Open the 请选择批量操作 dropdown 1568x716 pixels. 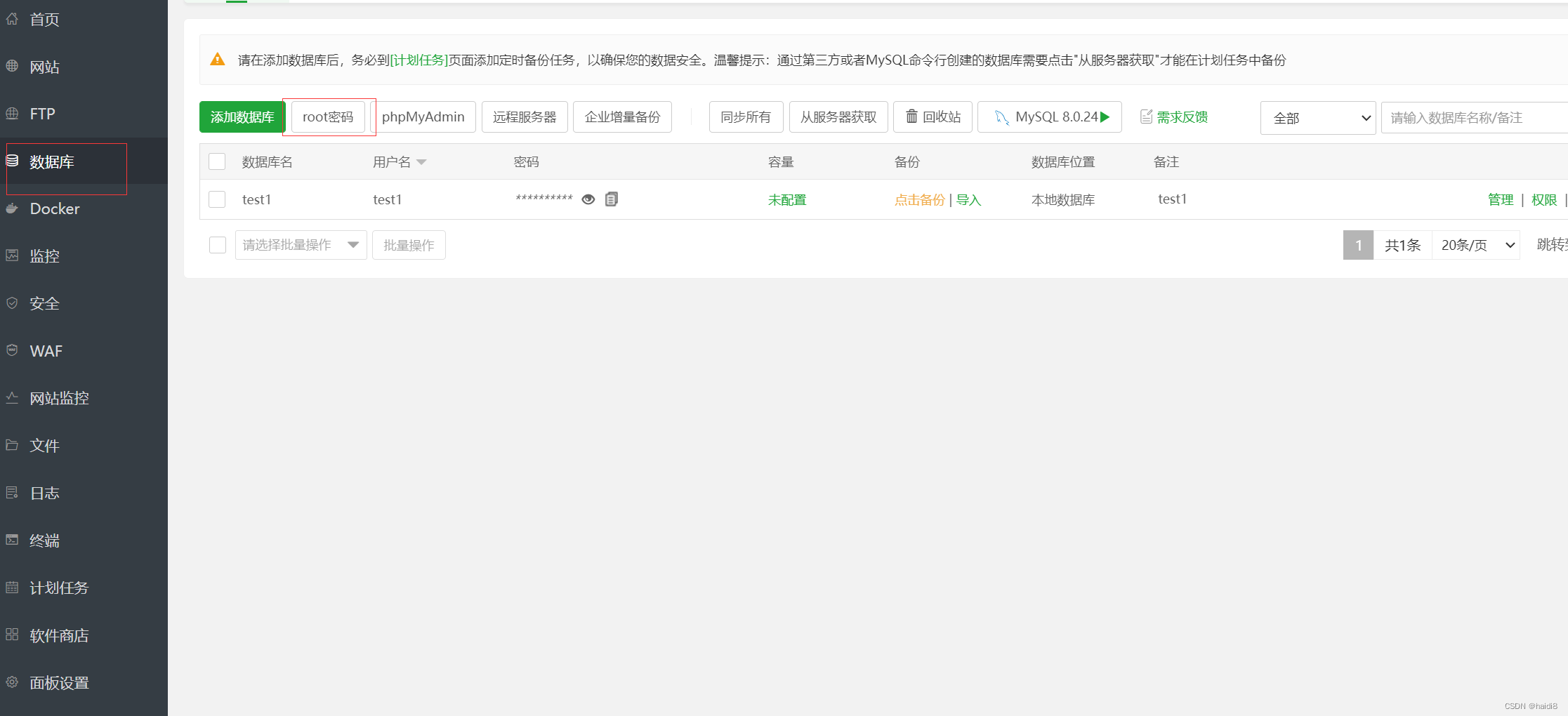(301, 245)
